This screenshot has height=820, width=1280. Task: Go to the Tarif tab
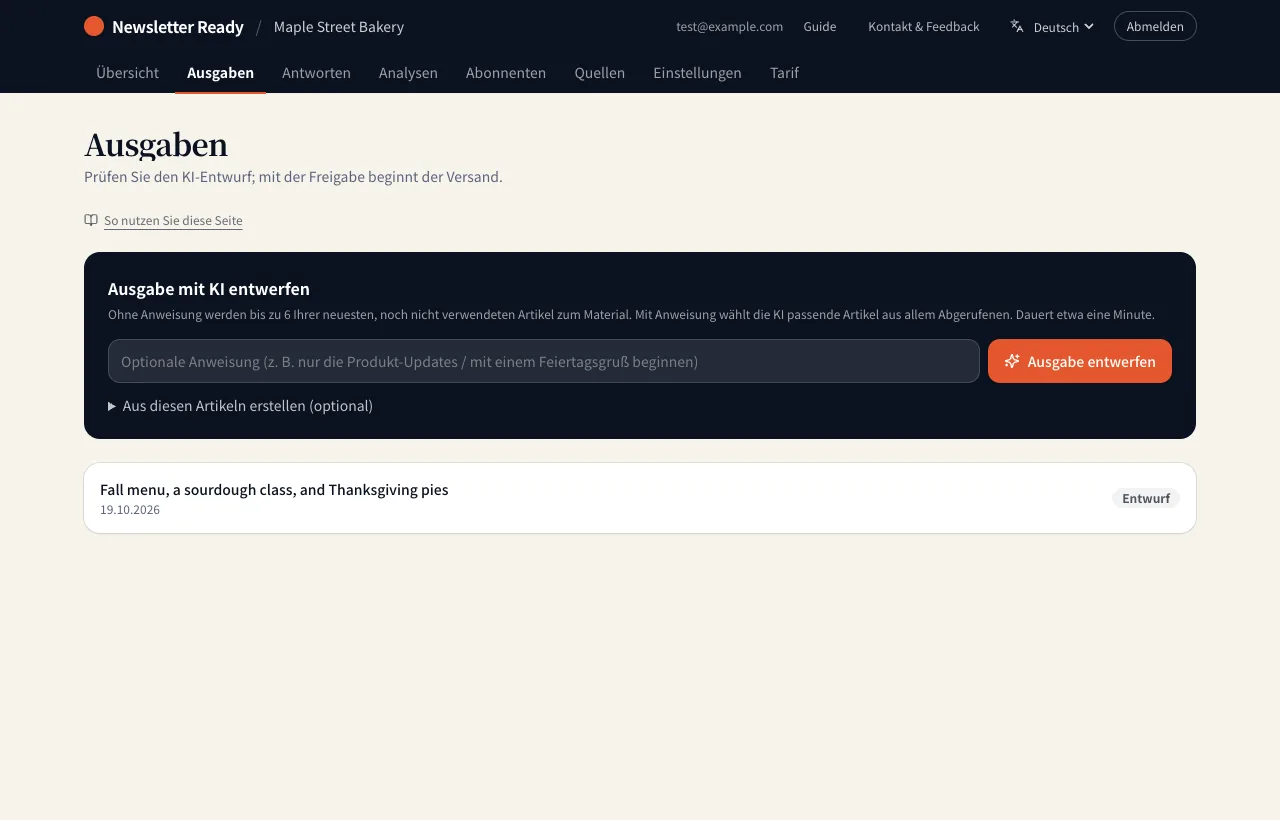pos(784,73)
